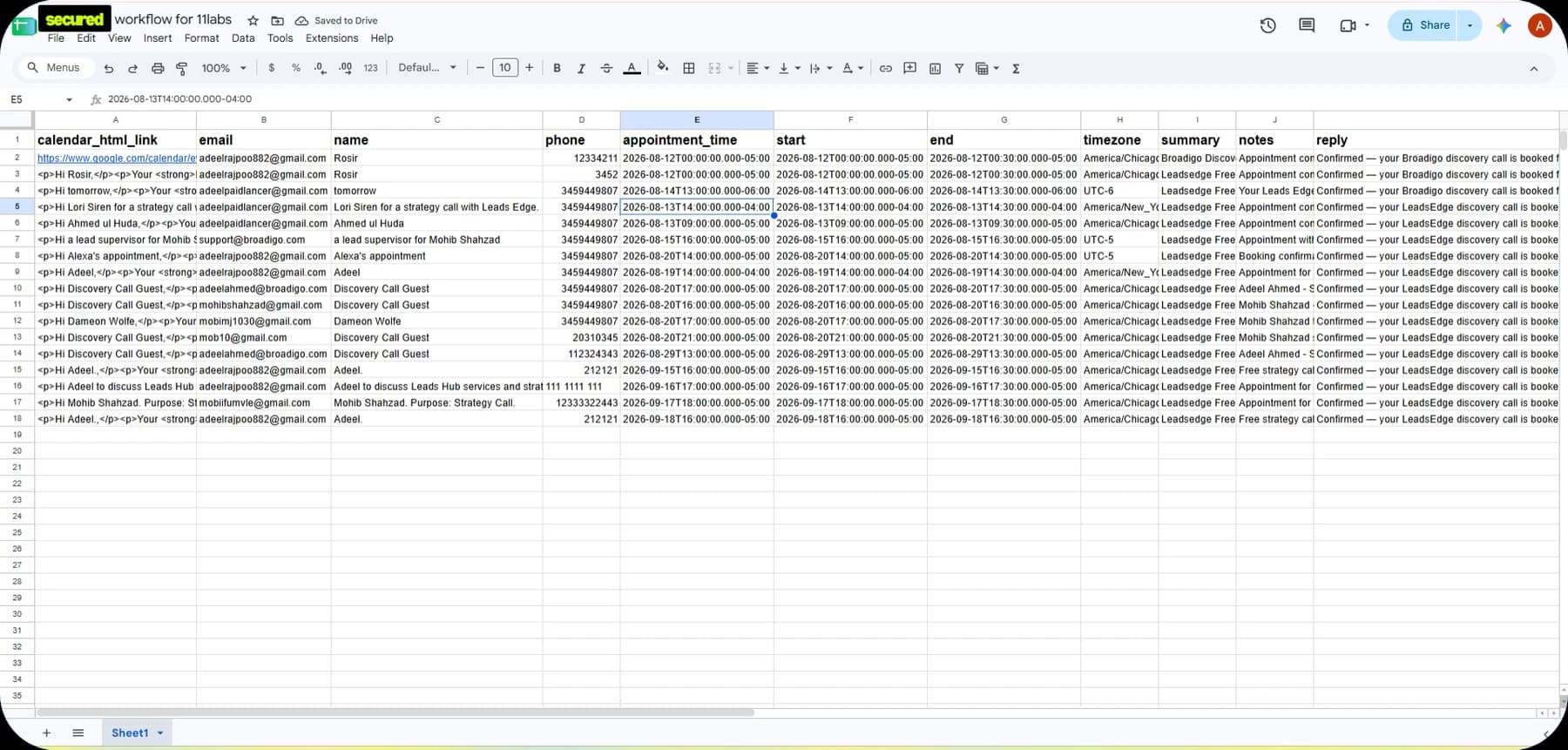This screenshot has width=1568, height=750.
Task: Create a filter
Action: click(959, 68)
